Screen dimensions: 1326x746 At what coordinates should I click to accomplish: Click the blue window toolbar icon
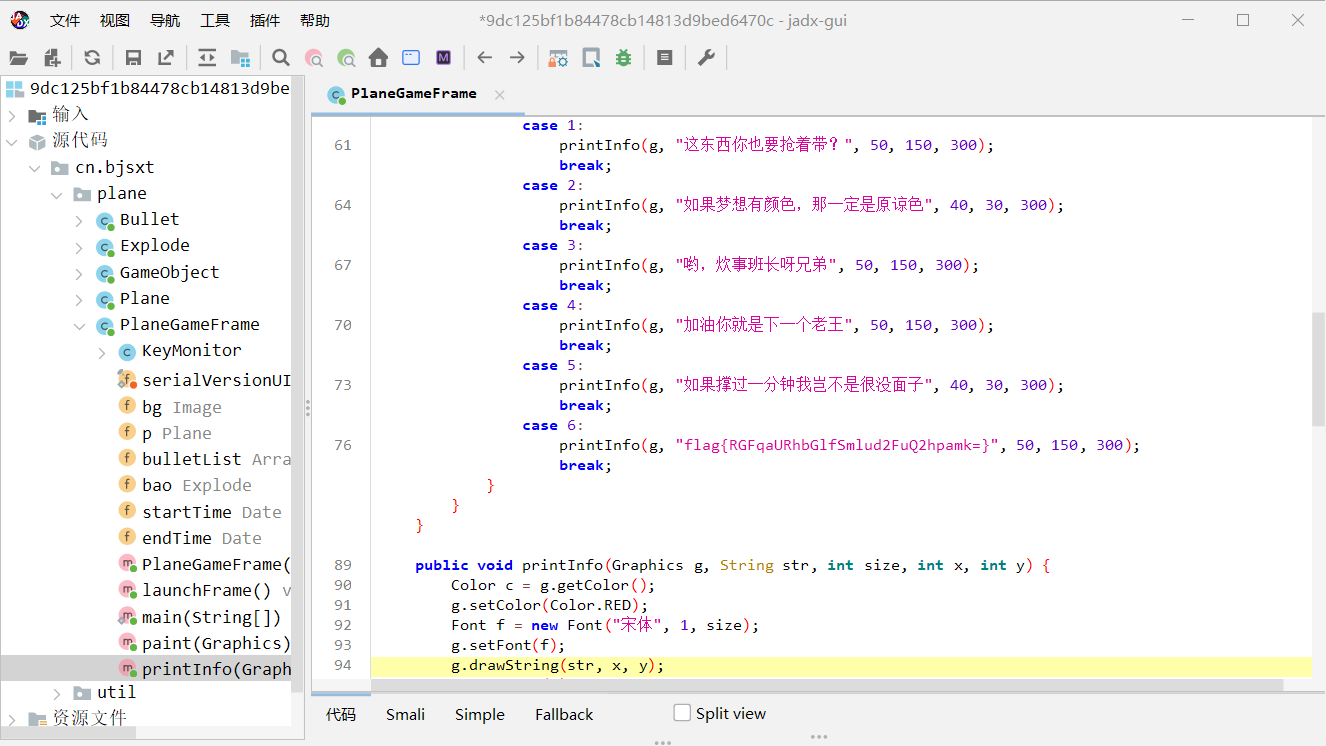coord(411,58)
